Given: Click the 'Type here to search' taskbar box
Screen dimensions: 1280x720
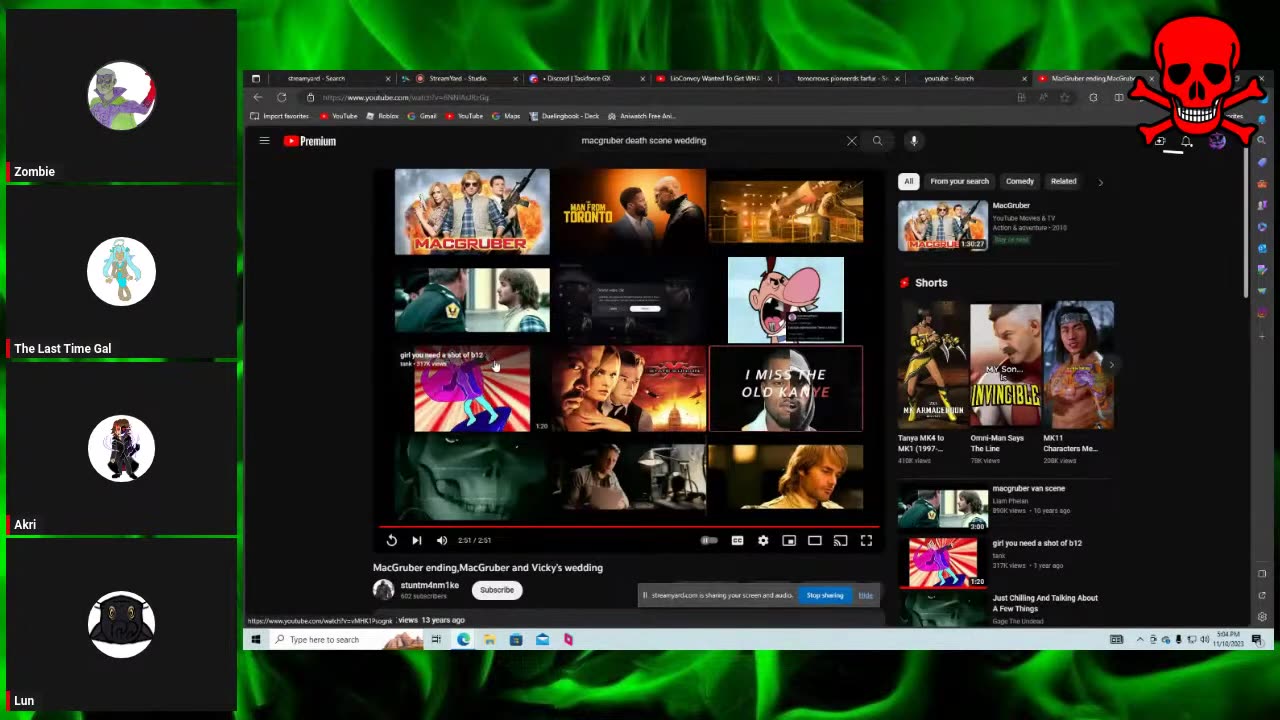Looking at the screenshot, I should (x=345, y=639).
